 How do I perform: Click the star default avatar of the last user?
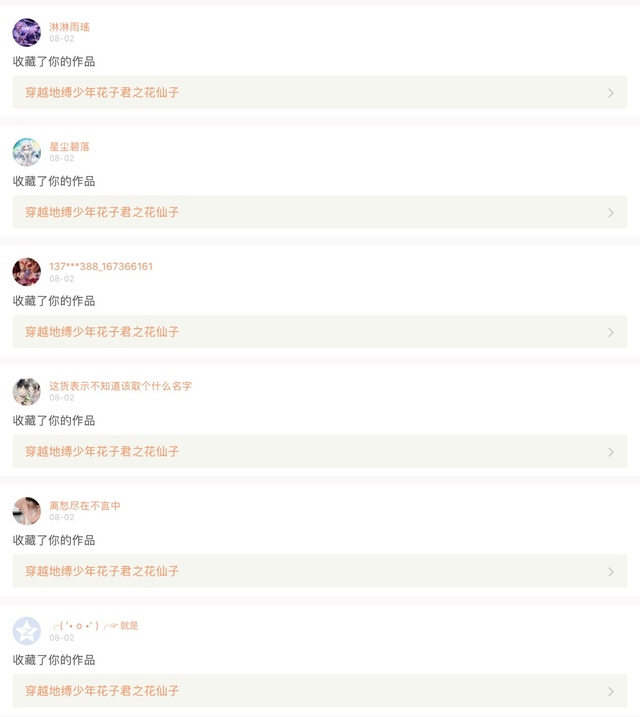point(27,631)
